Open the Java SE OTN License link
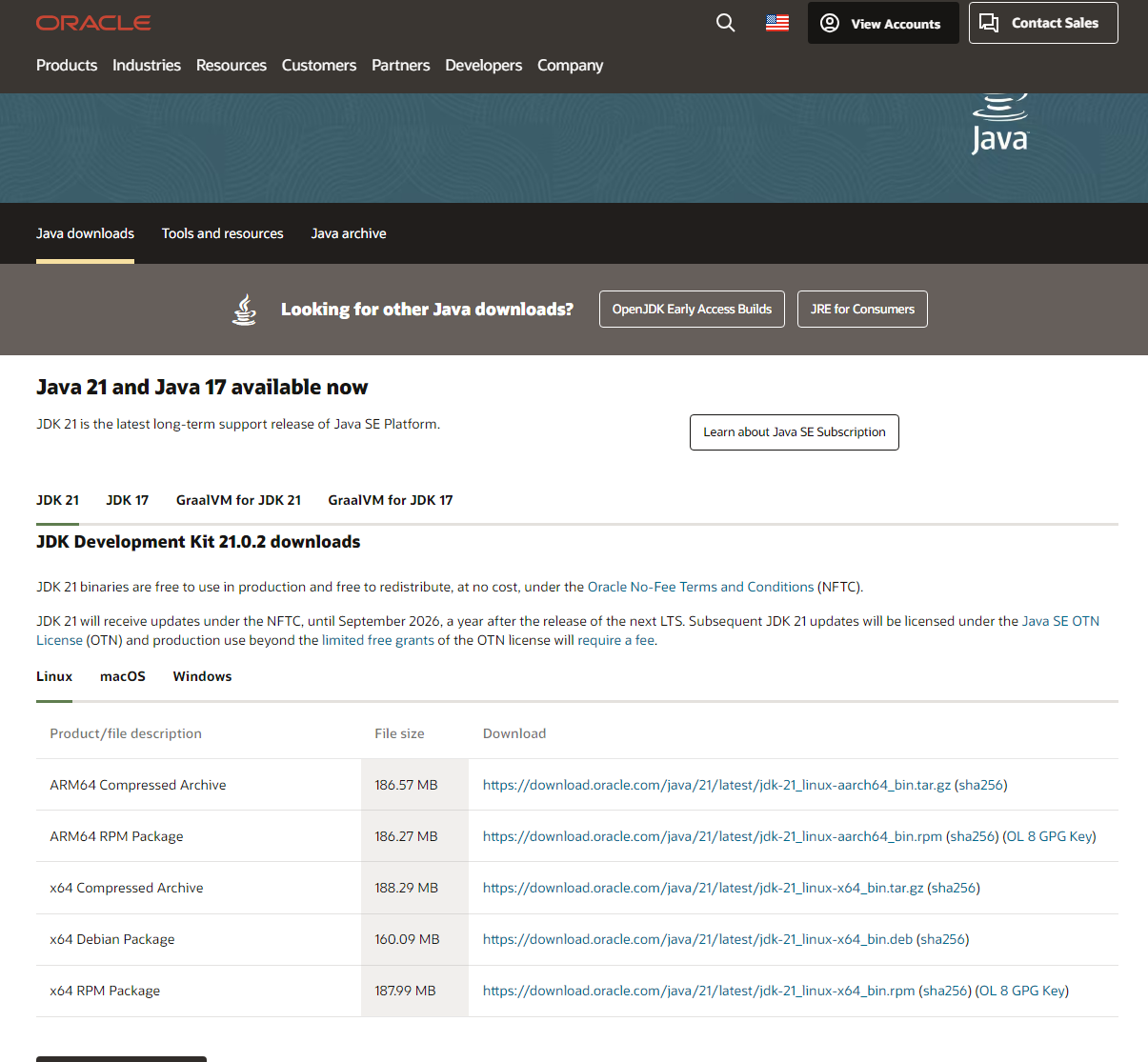Screen dimensions: 1148x1062 [1060, 621]
